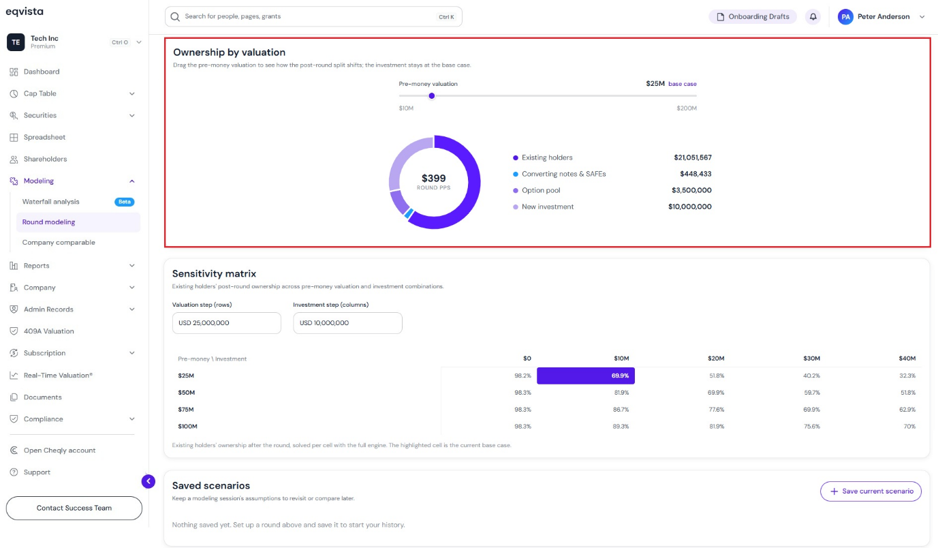Click the Beta badge
Viewport: 938px width, 548px height.
[x=124, y=202]
